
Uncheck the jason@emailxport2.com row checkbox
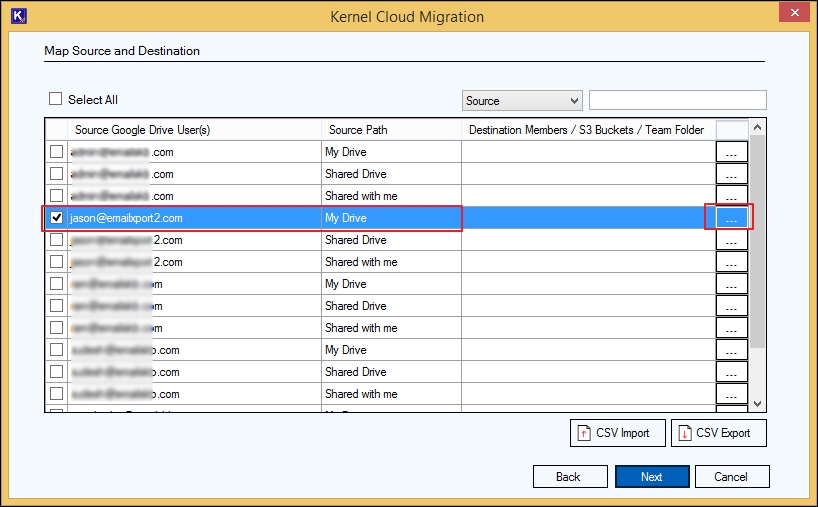[x=56, y=218]
